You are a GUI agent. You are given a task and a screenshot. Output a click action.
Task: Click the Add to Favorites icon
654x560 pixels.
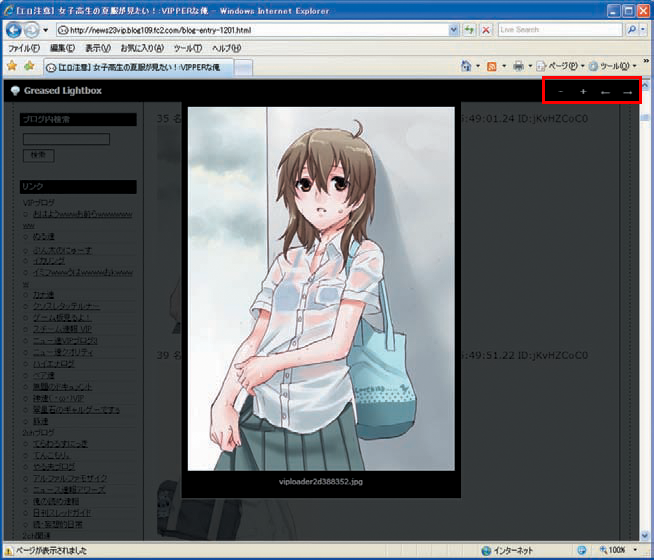(x=29, y=66)
